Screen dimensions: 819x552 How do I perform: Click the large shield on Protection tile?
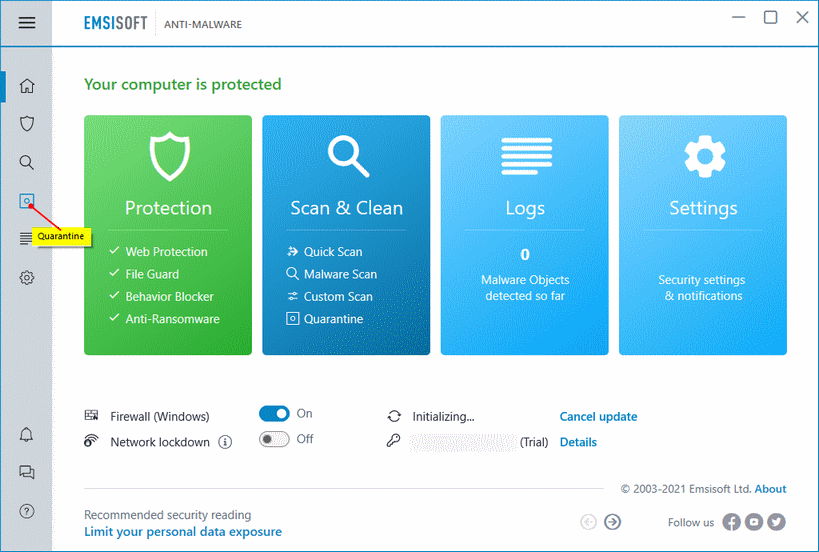(169, 156)
